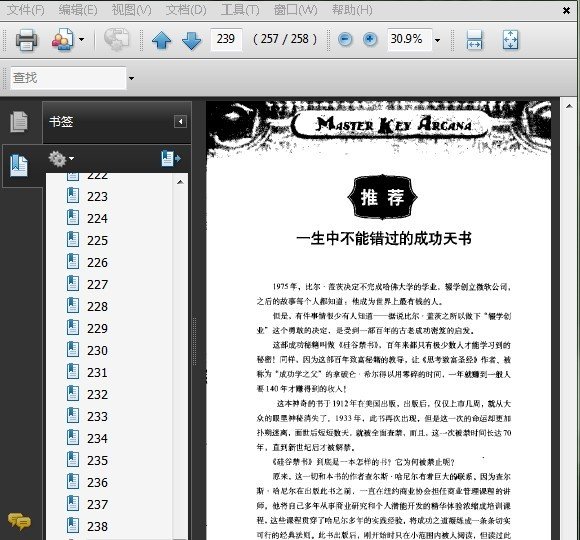Zoom out with the minus button

point(345,39)
